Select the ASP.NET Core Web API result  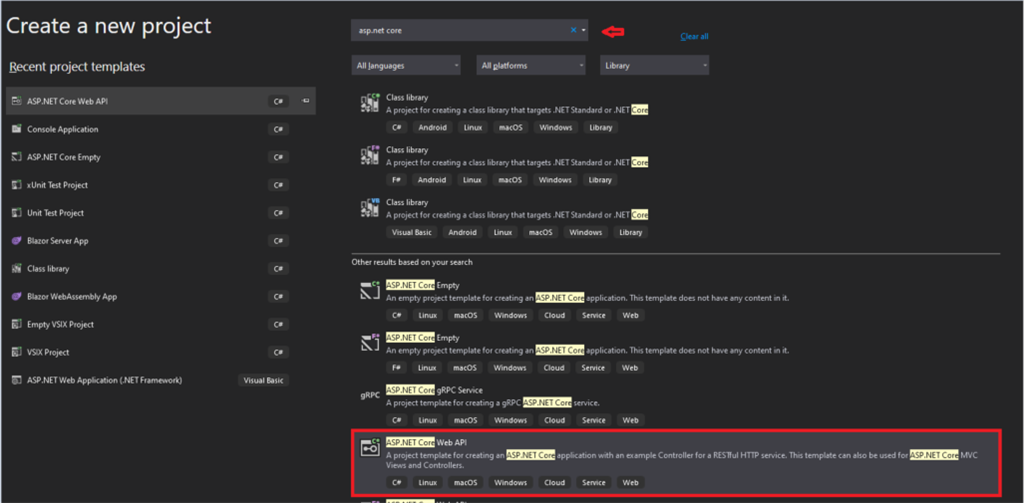click(676, 462)
